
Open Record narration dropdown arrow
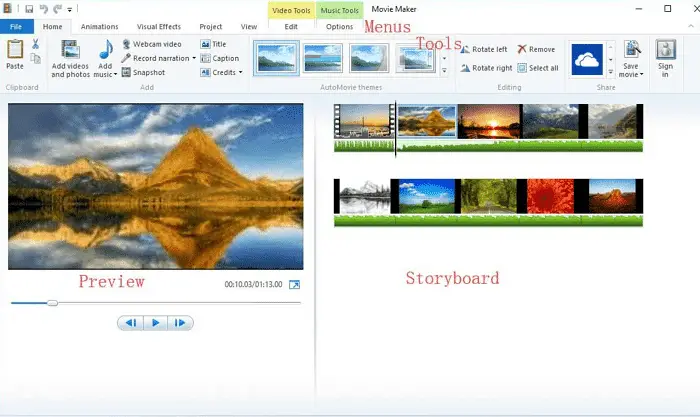tap(194, 58)
